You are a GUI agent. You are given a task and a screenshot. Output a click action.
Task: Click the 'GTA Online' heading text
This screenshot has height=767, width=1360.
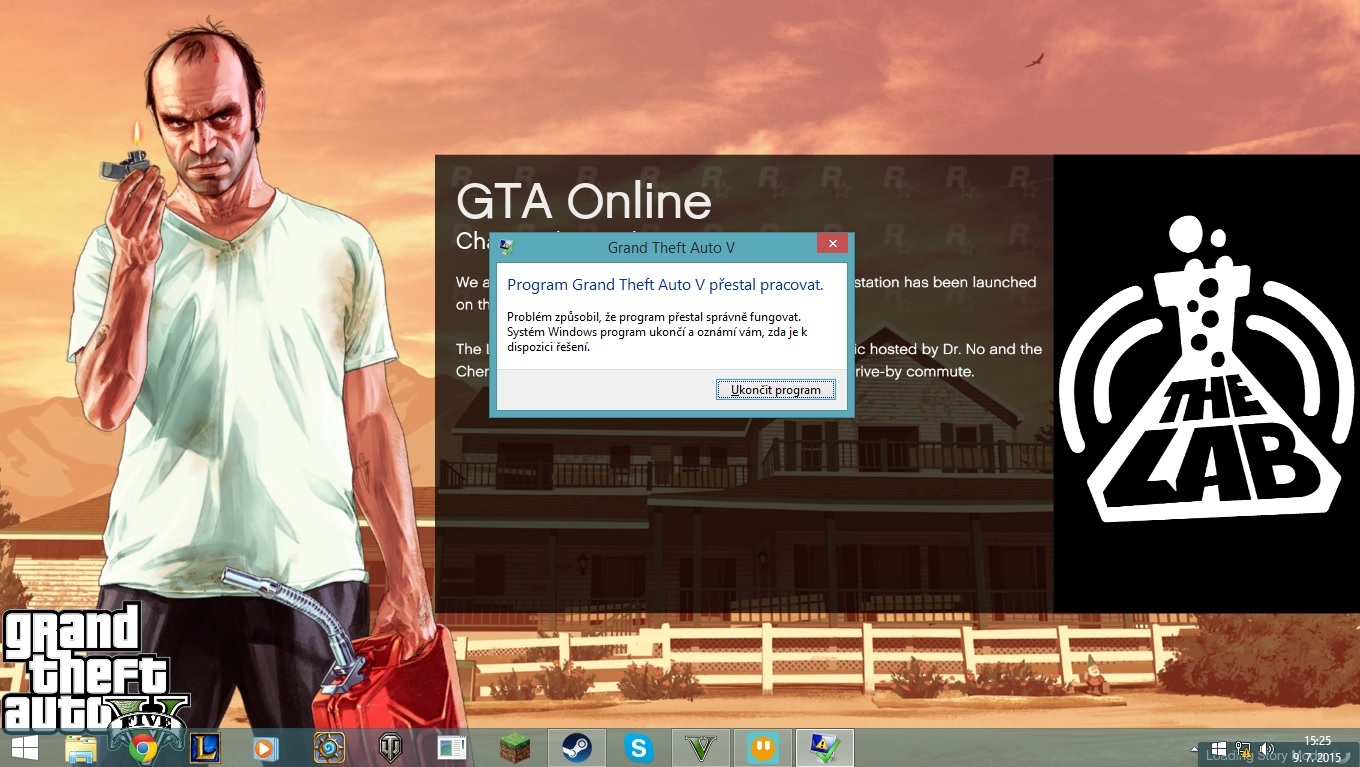(584, 201)
